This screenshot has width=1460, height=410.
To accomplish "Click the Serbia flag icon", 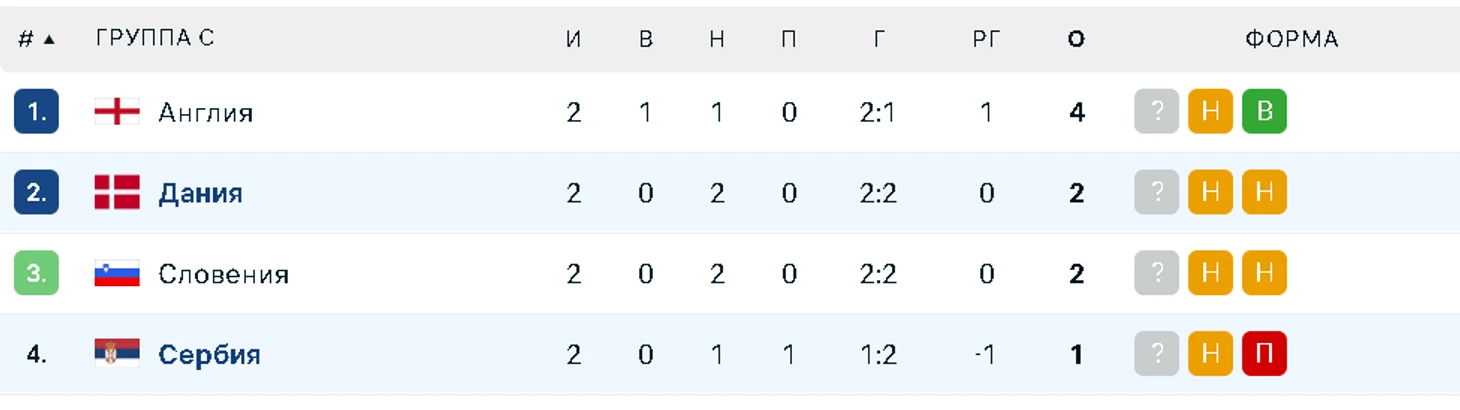I will (117, 354).
